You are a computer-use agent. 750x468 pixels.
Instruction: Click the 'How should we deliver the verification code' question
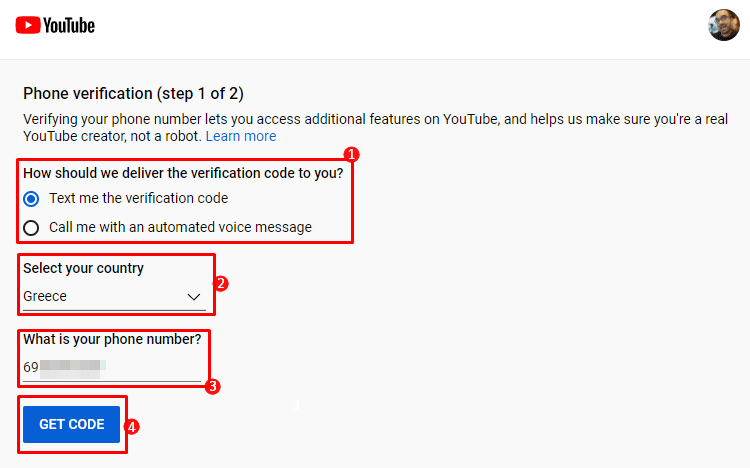coord(183,173)
